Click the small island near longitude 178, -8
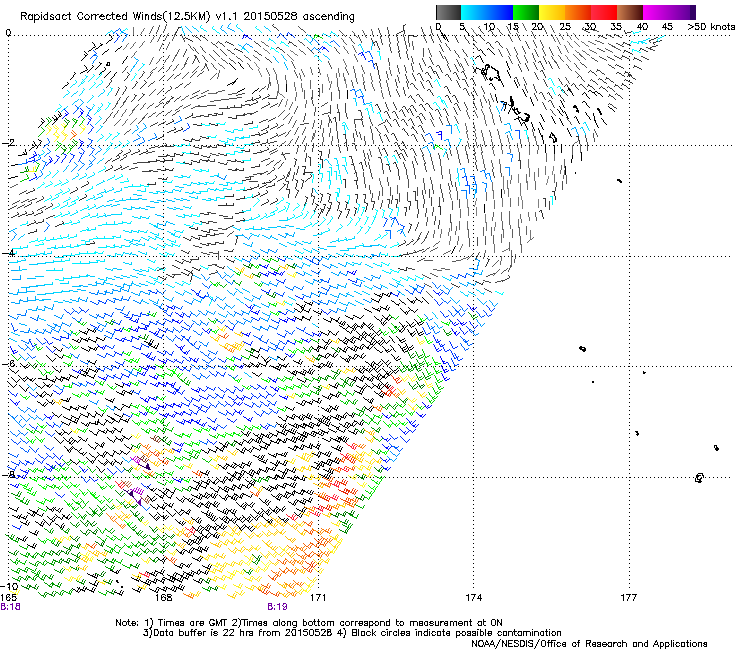Screen dimensions: 740x650 (x=699, y=478)
